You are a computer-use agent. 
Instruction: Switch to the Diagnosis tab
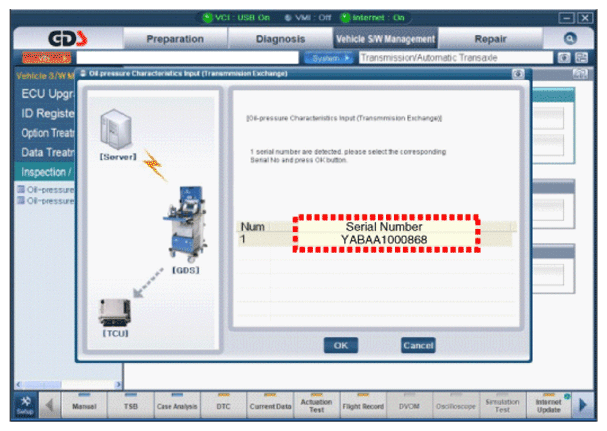tap(280, 39)
